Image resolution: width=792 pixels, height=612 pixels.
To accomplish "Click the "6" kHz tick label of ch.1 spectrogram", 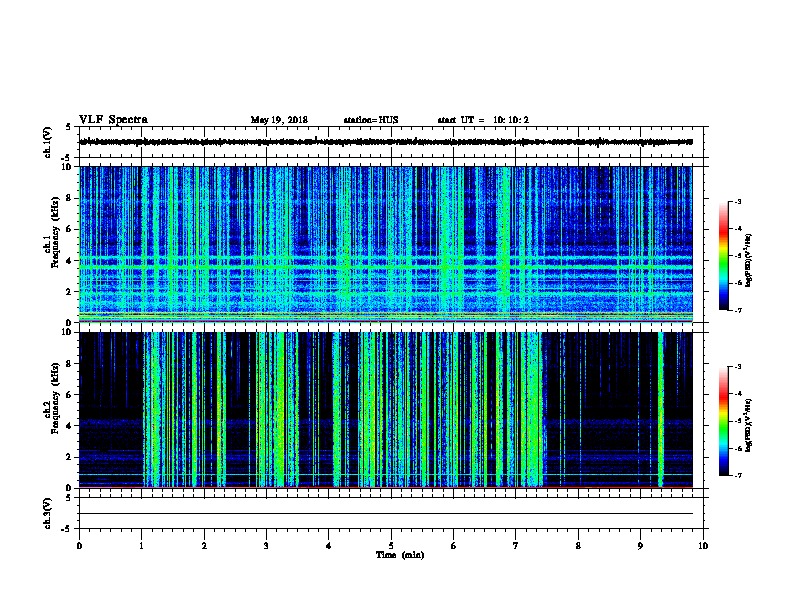I will [69, 230].
